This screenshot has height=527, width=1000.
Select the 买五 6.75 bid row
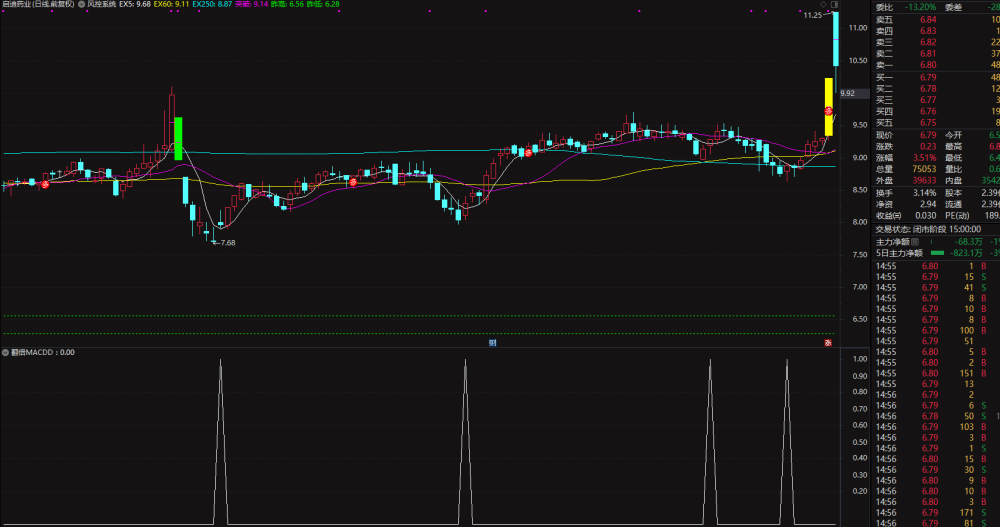pyautogui.click(x=937, y=123)
